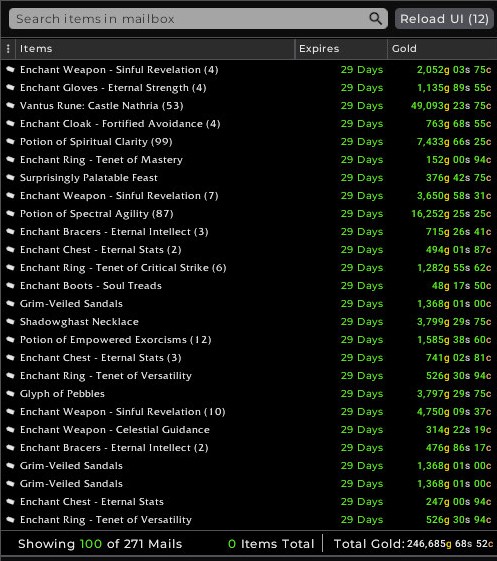Image resolution: width=497 pixels, height=561 pixels.
Task: Click mail icon beside Enchant Weapon - Celestial Guidance
Action: (10, 429)
